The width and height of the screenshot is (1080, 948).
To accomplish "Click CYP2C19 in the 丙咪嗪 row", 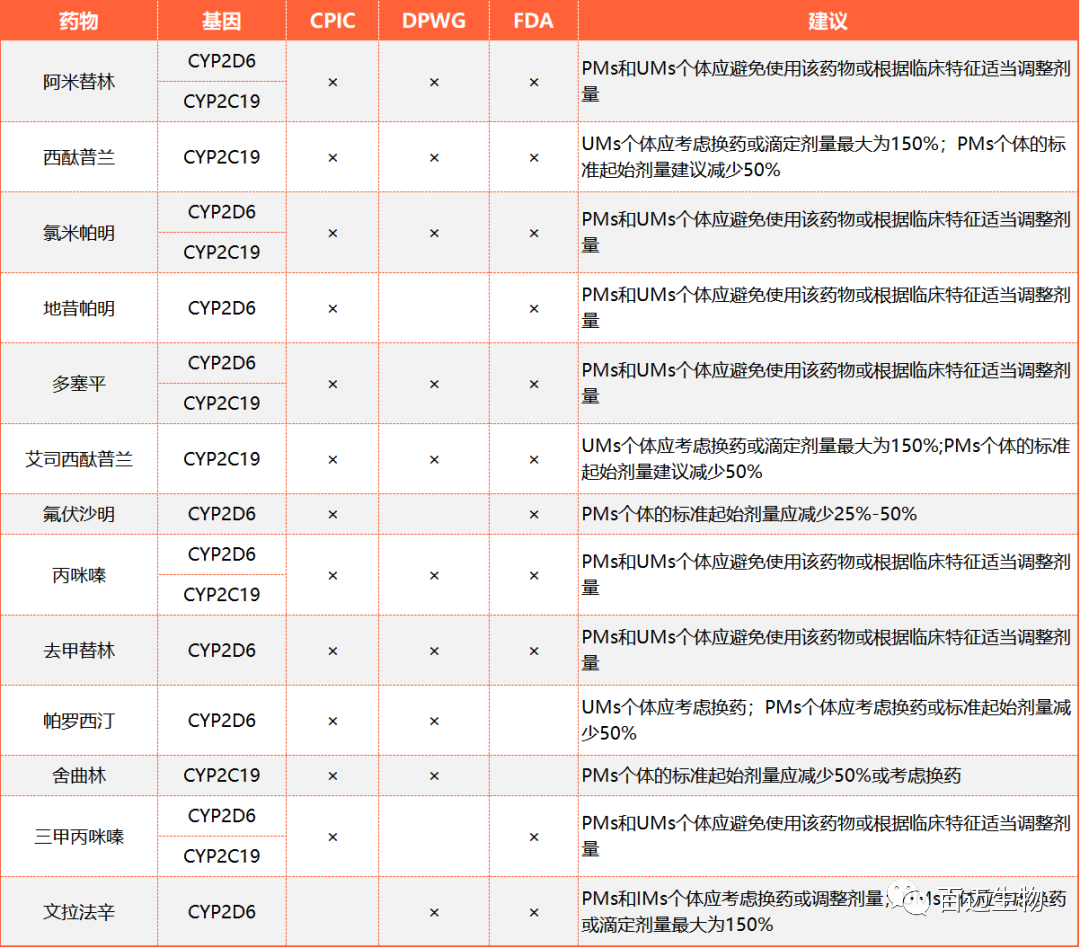I will (222, 595).
